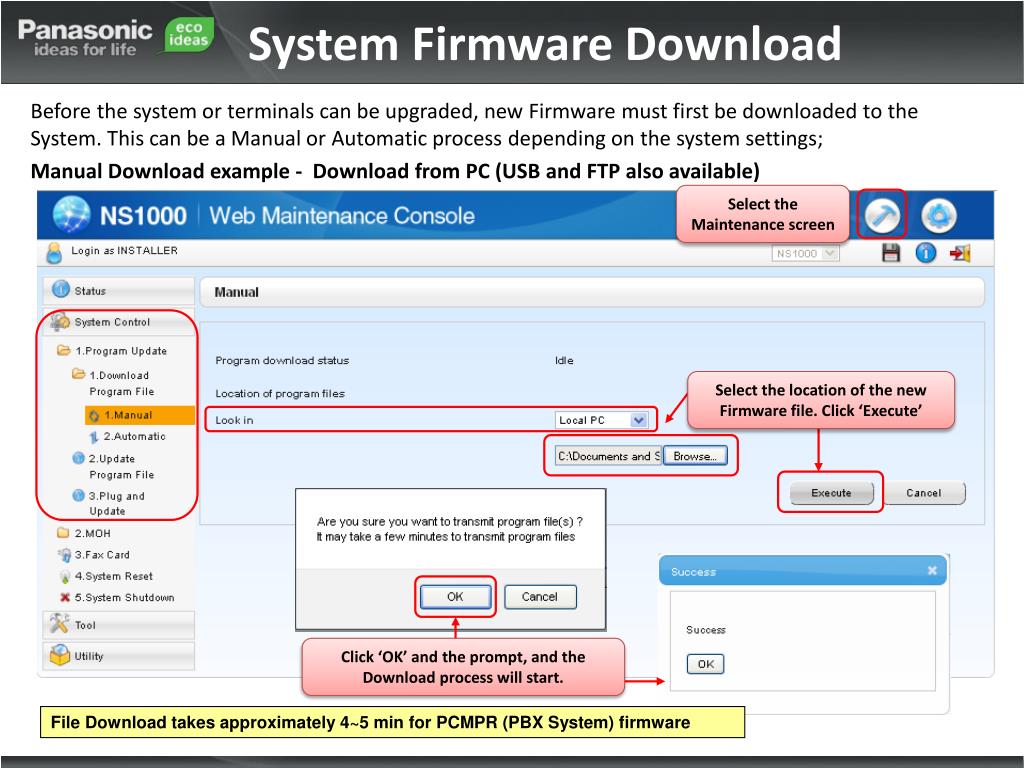Select 2.Automatic in the tree

(x=135, y=436)
